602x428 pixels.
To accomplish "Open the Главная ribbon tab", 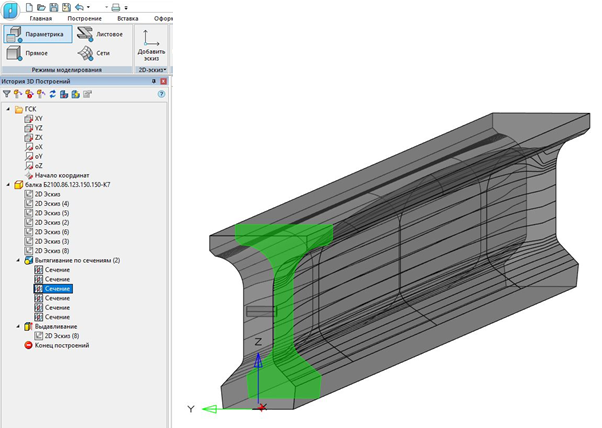I will coord(41,18).
